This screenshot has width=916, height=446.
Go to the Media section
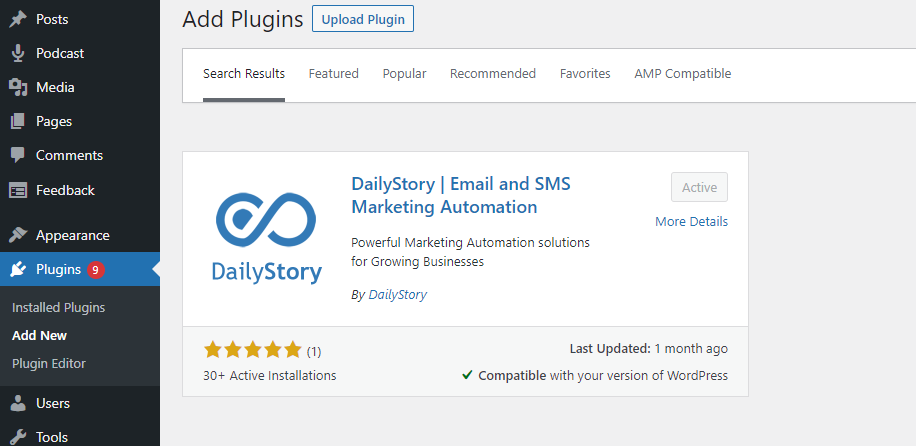pyautogui.click(x=55, y=88)
